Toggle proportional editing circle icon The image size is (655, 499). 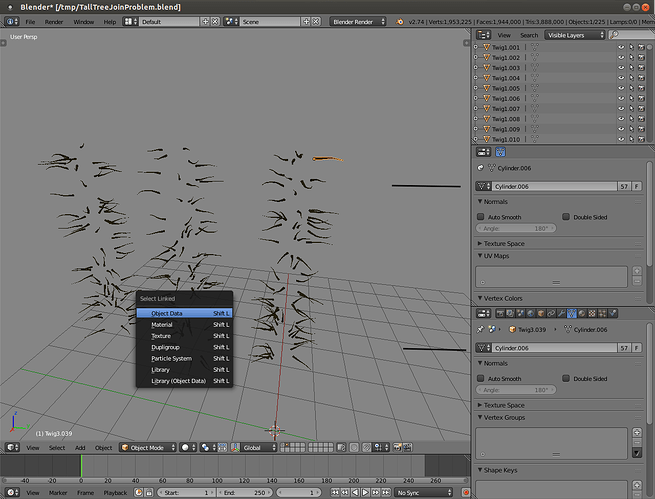click(x=354, y=447)
